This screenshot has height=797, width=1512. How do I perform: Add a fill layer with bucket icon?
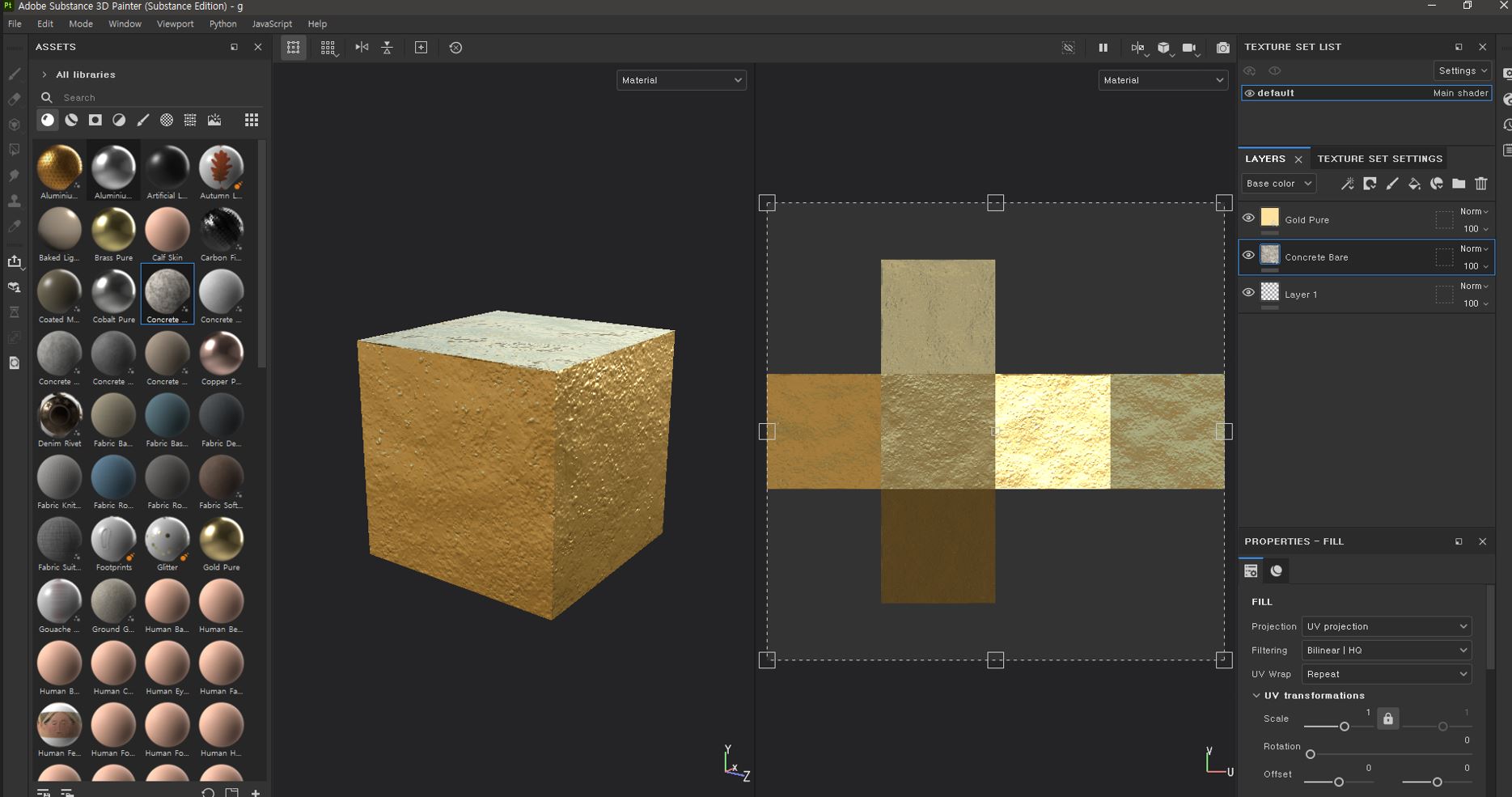(x=1414, y=184)
